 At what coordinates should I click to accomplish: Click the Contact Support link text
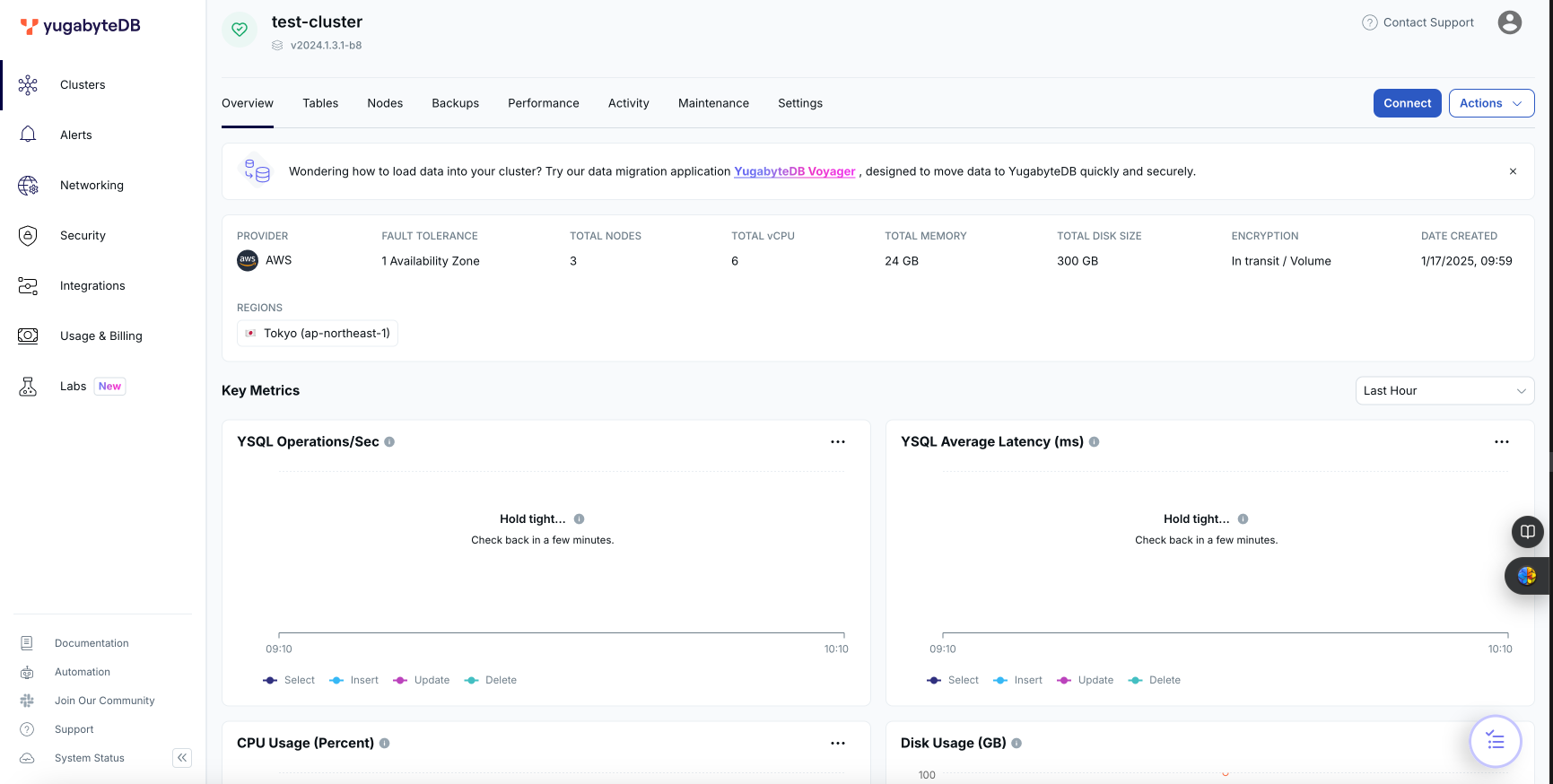pyautogui.click(x=1428, y=22)
